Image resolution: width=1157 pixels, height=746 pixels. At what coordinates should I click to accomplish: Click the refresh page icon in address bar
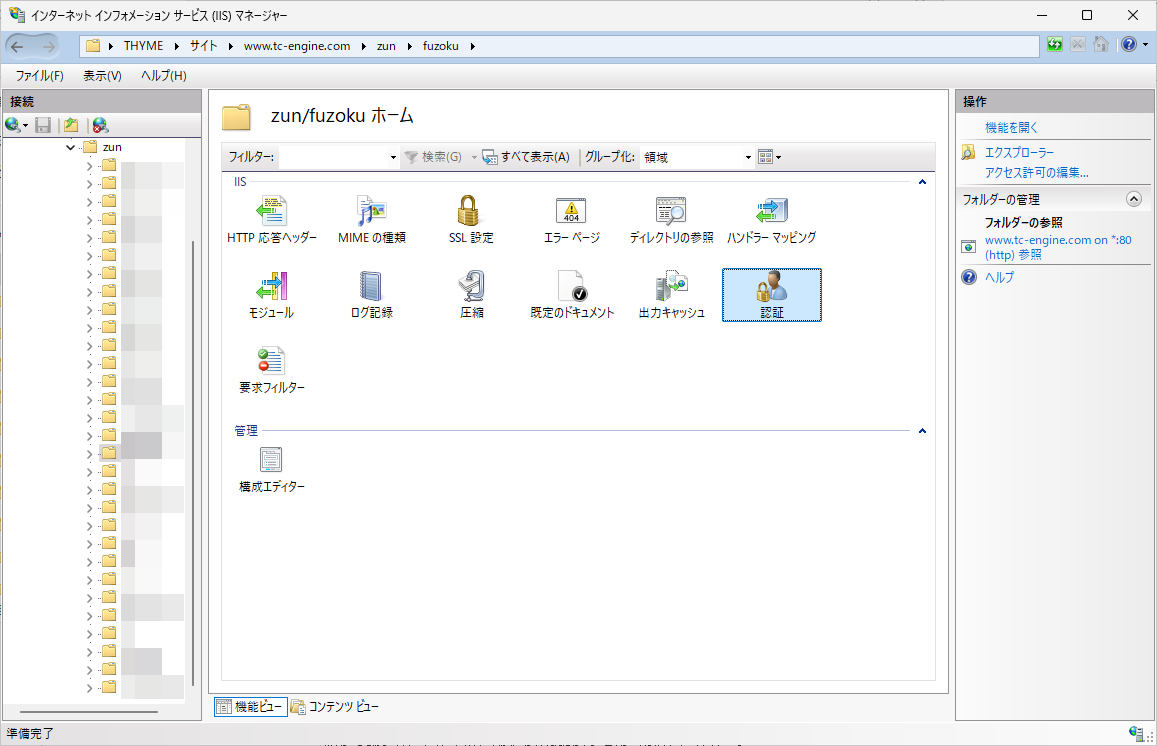[x=1055, y=45]
